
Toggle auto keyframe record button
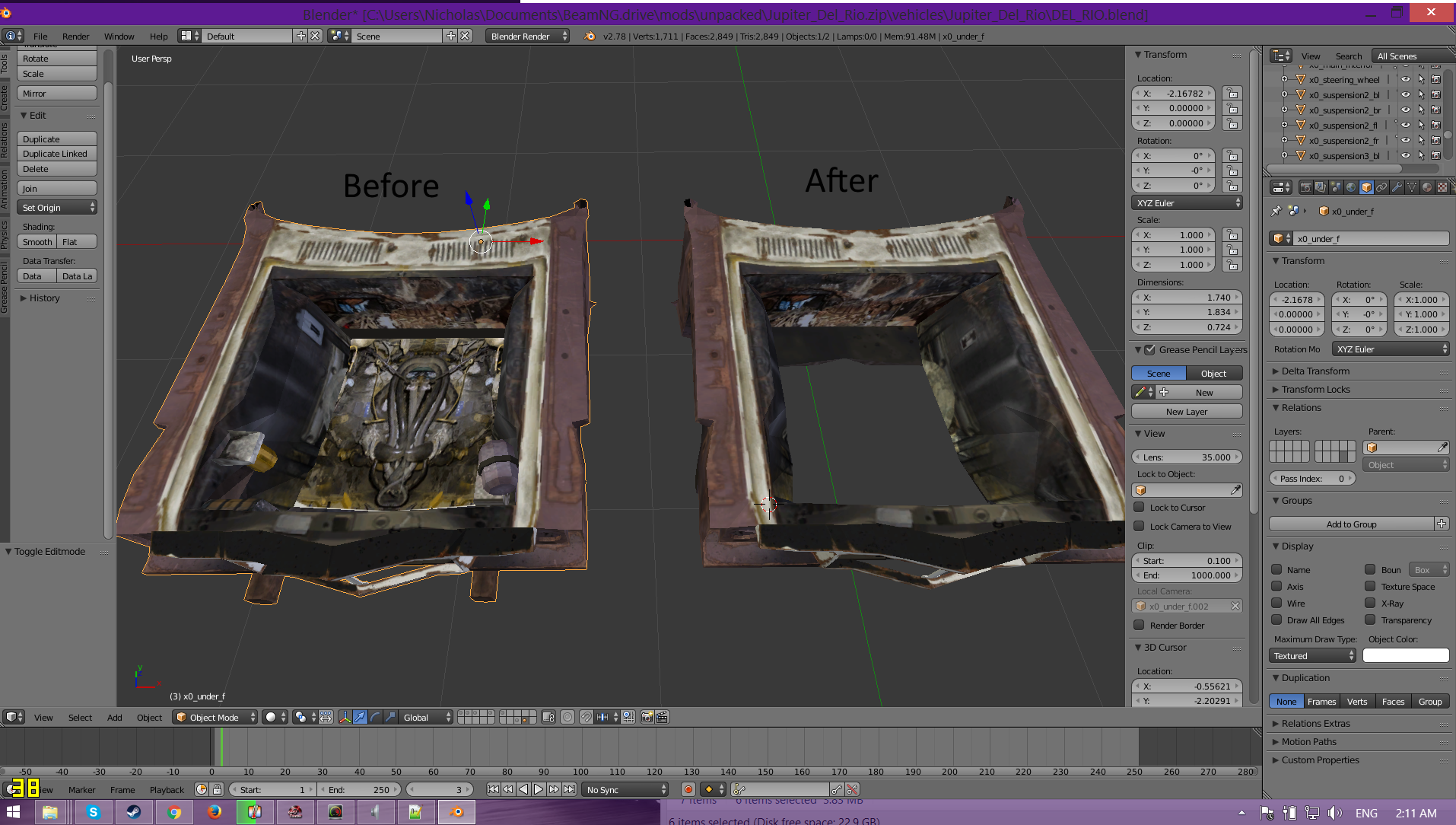coord(688,789)
